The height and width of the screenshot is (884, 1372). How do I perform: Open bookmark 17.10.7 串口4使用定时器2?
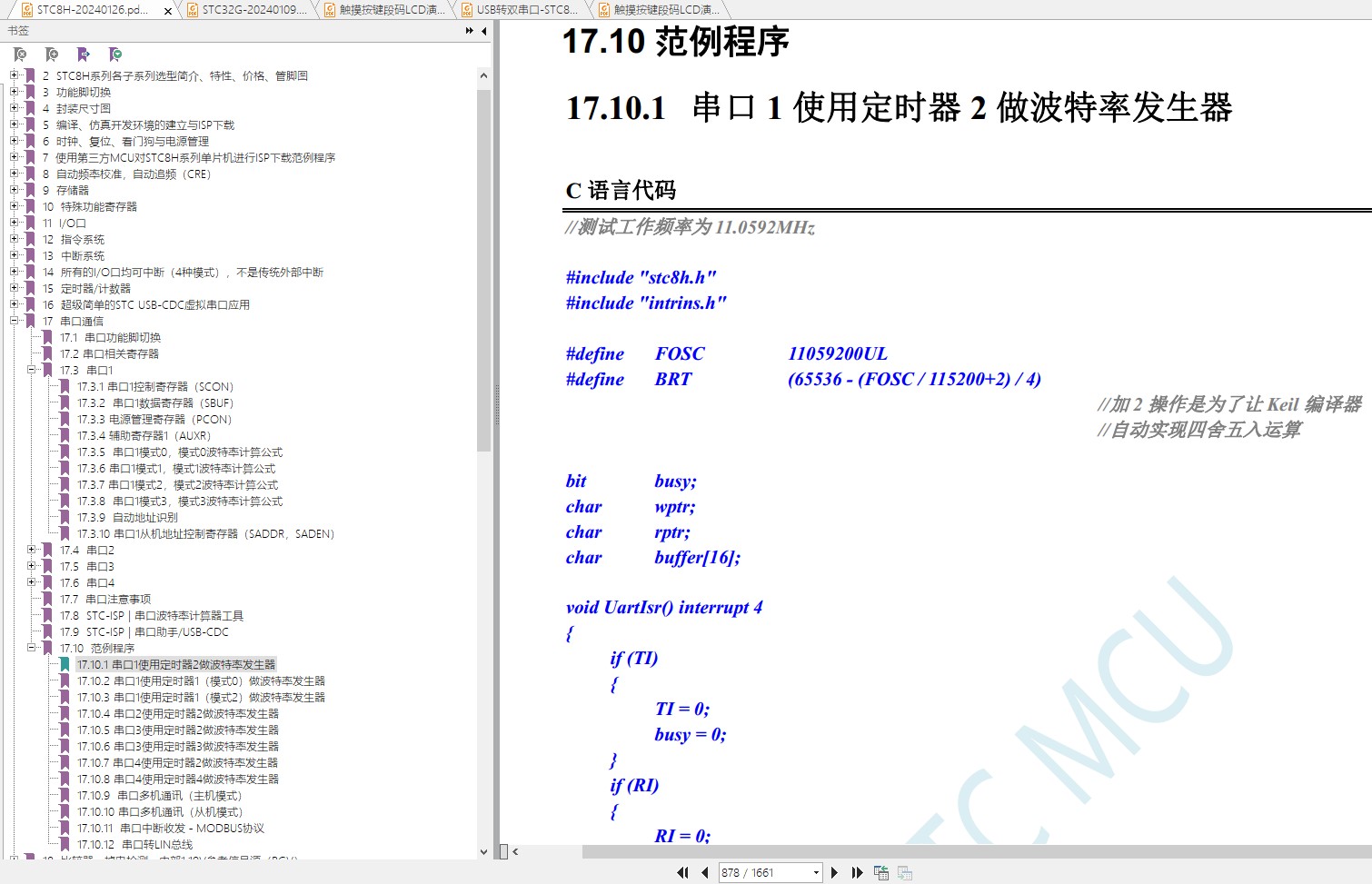pyautogui.click(x=178, y=763)
